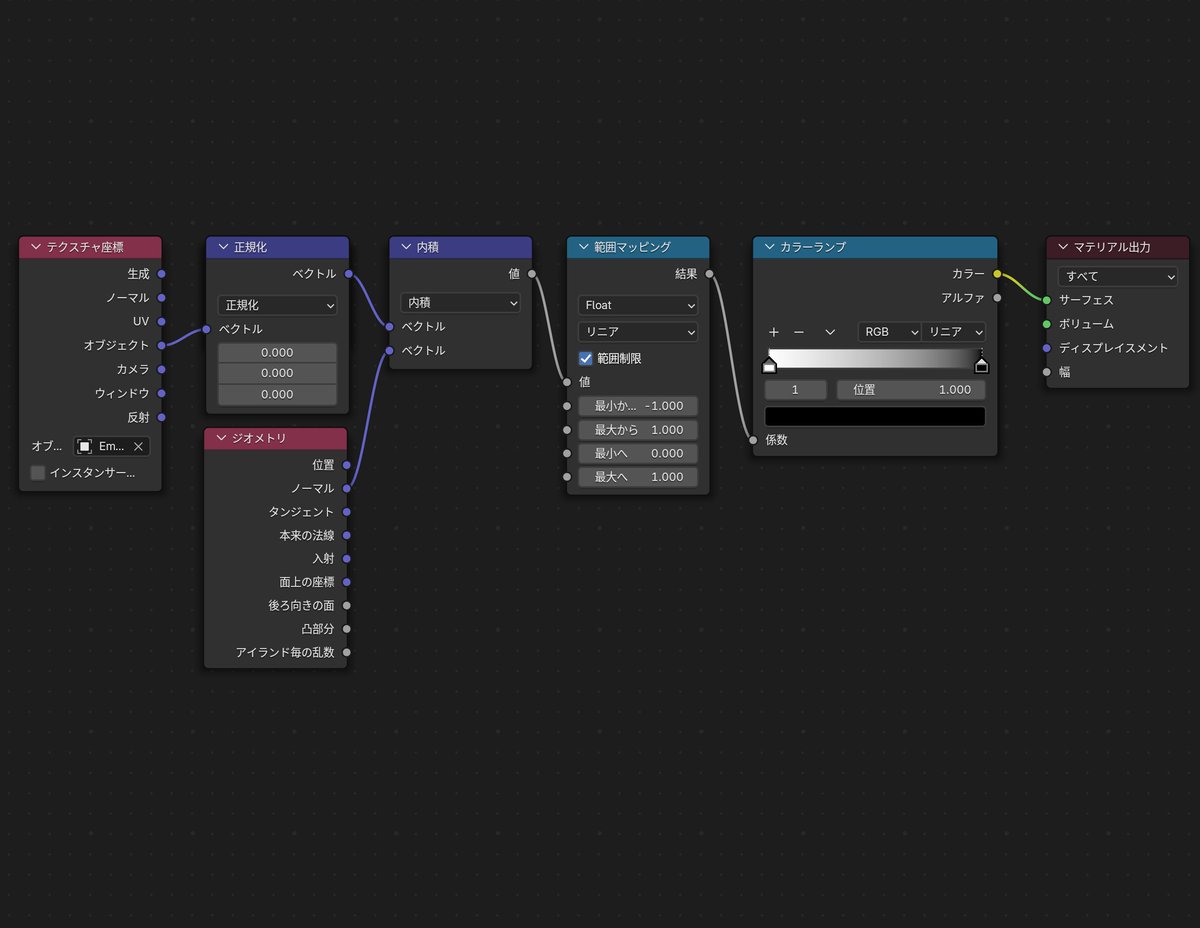Click the ディスプレイスメント input socket
1200x928 pixels.
[x=1047, y=348]
